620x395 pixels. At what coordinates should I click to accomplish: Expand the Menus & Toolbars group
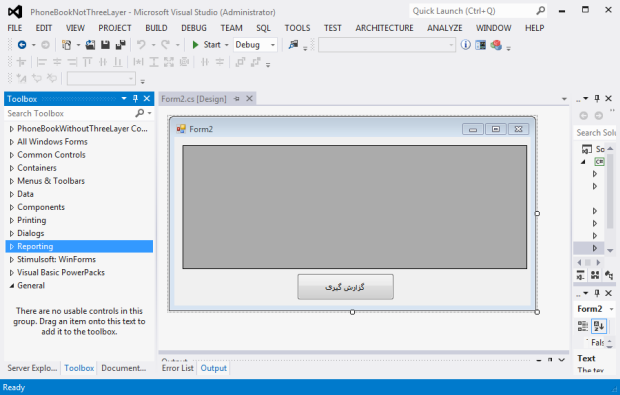tap(12, 181)
